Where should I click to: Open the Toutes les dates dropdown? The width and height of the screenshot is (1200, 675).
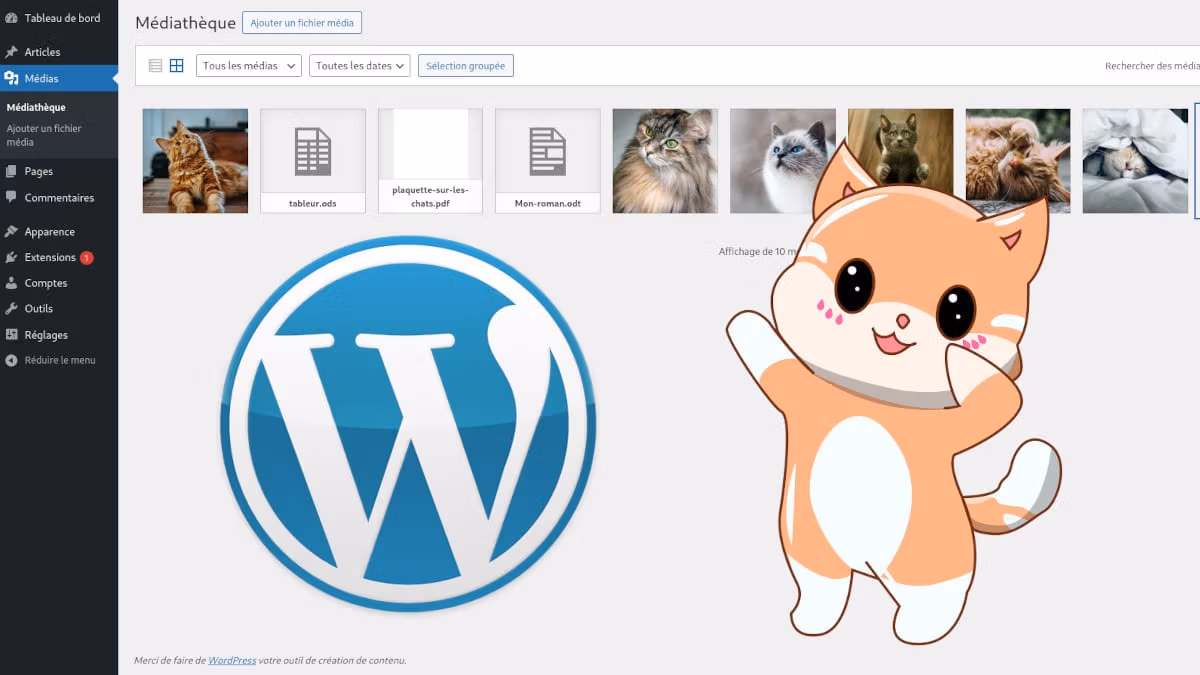[x=360, y=66]
